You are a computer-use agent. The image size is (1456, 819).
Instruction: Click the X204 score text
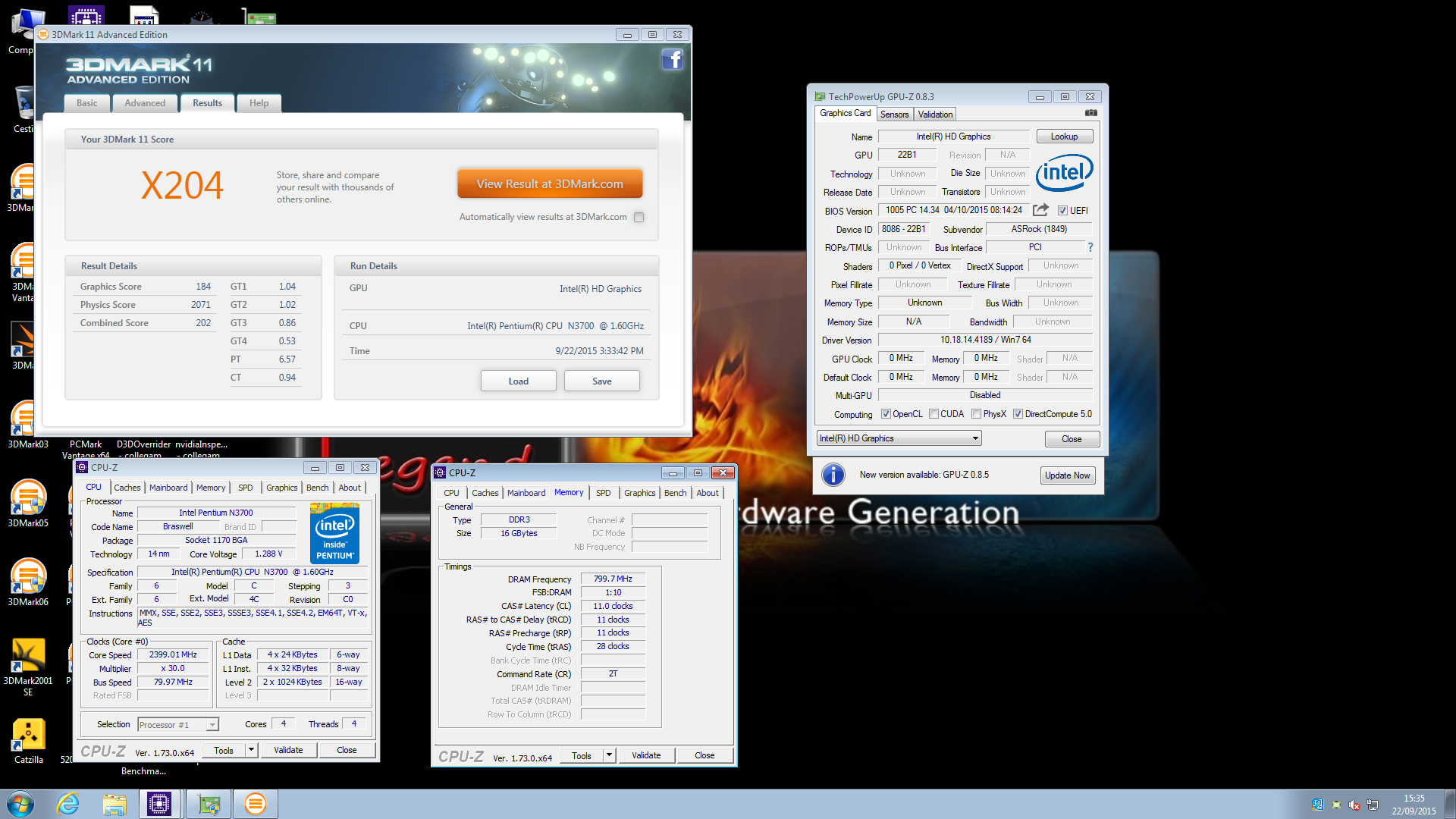click(182, 186)
